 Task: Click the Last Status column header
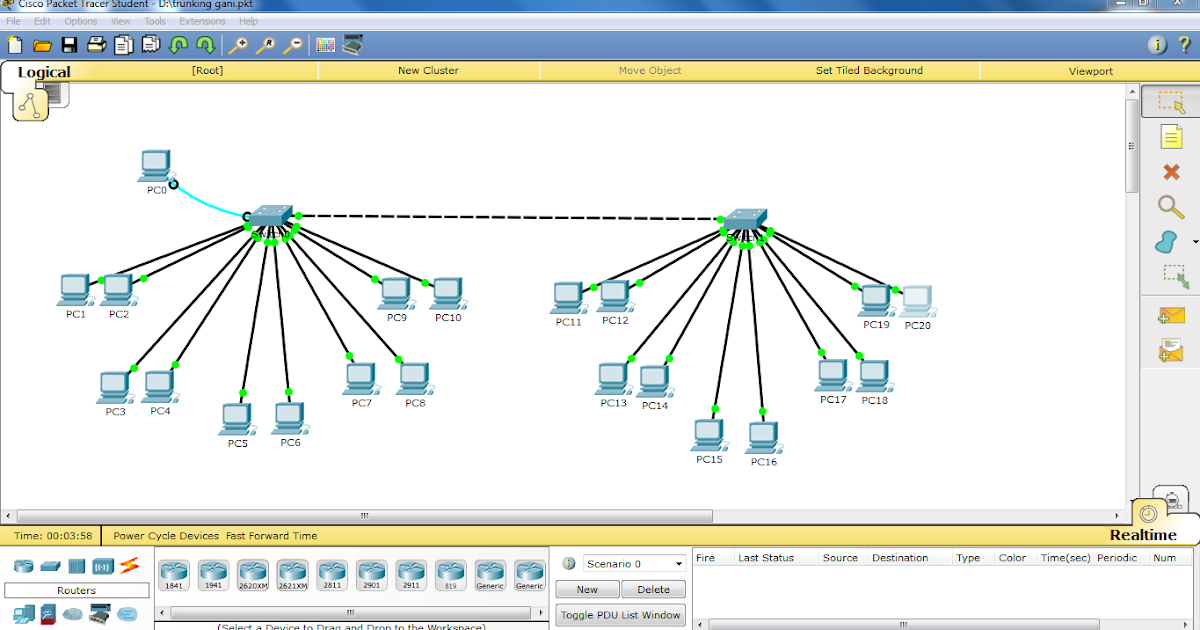click(x=766, y=558)
